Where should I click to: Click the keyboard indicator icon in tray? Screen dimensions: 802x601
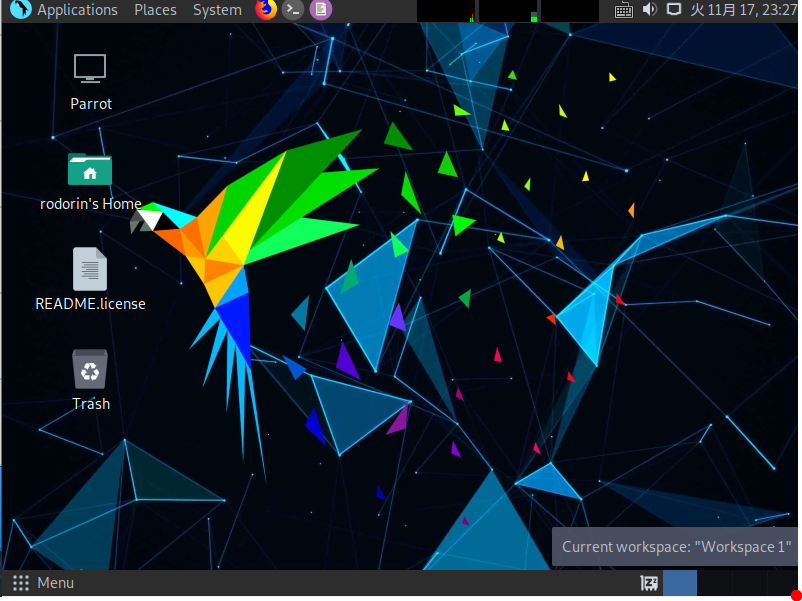click(x=623, y=10)
